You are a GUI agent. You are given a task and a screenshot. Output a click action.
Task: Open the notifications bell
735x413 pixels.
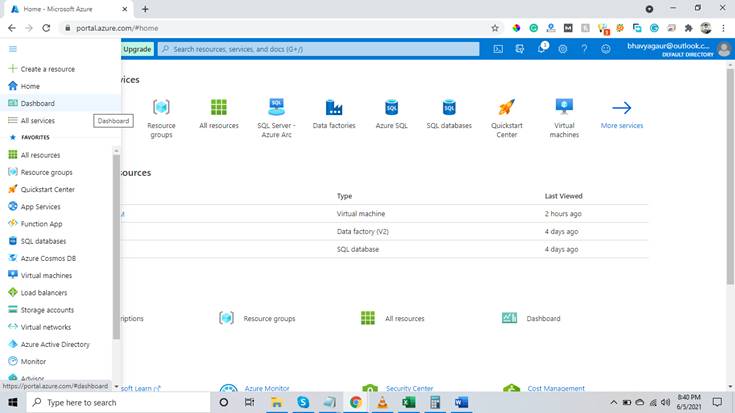click(x=541, y=49)
